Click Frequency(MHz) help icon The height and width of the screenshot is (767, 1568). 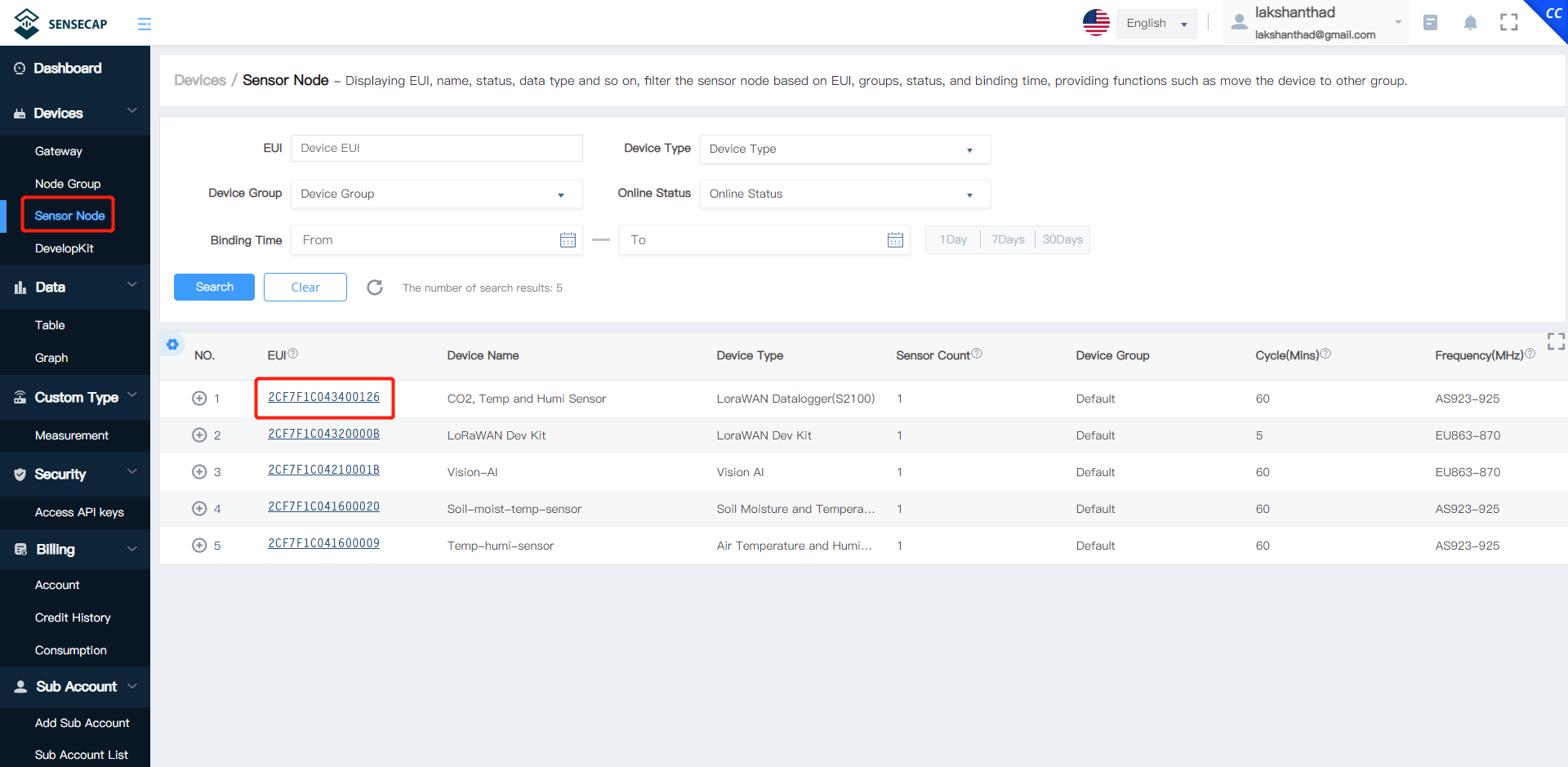pos(1530,354)
